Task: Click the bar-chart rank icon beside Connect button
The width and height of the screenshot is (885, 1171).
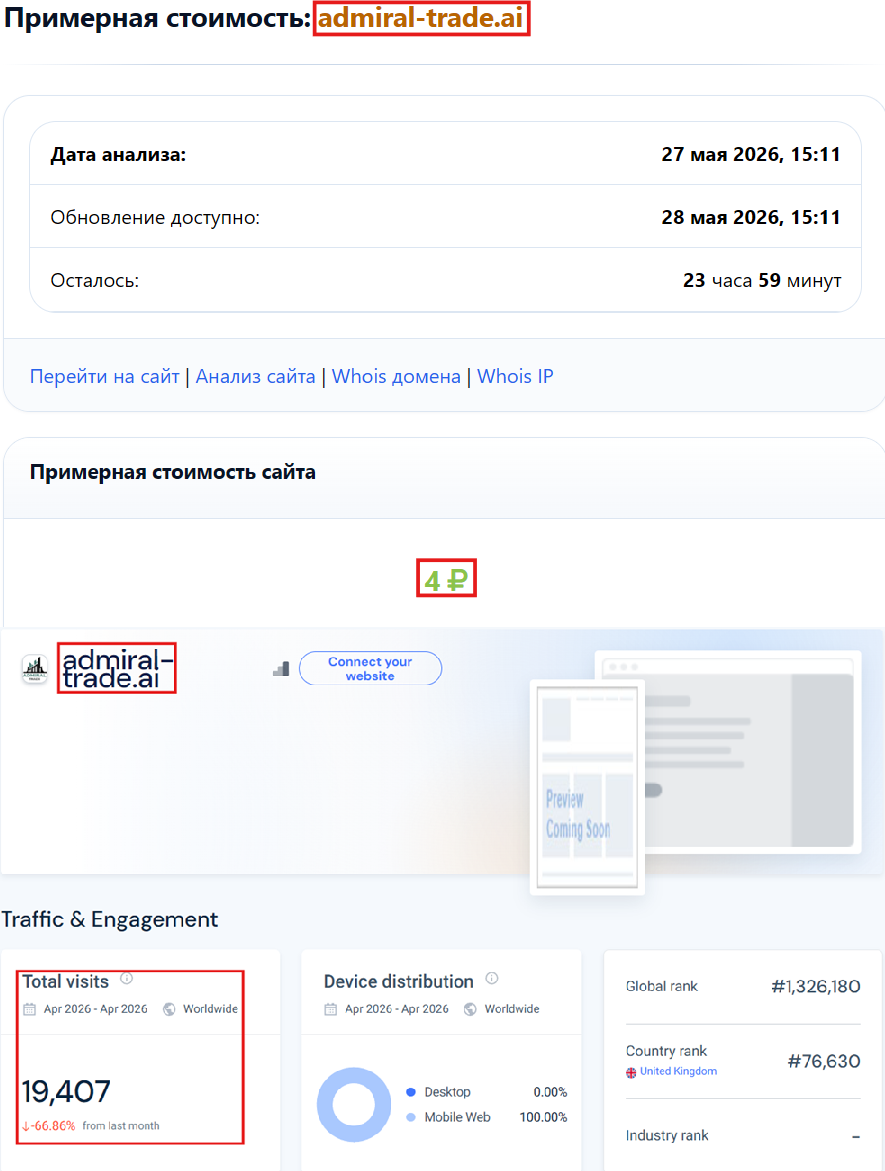Action: pyautogui.click(x=281, y=669)
